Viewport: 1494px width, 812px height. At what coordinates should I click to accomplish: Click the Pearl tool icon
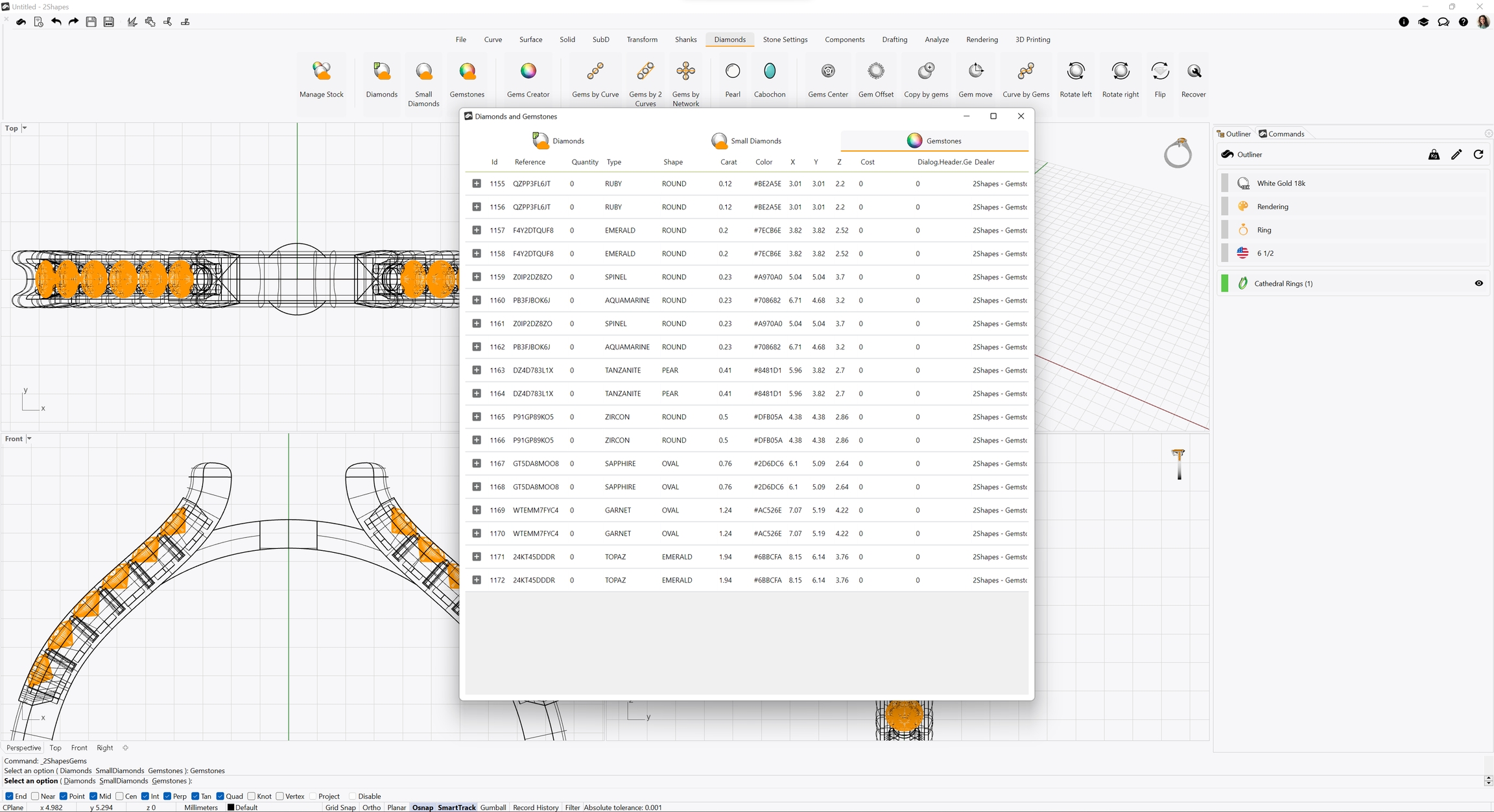click(x=732, y=71)
